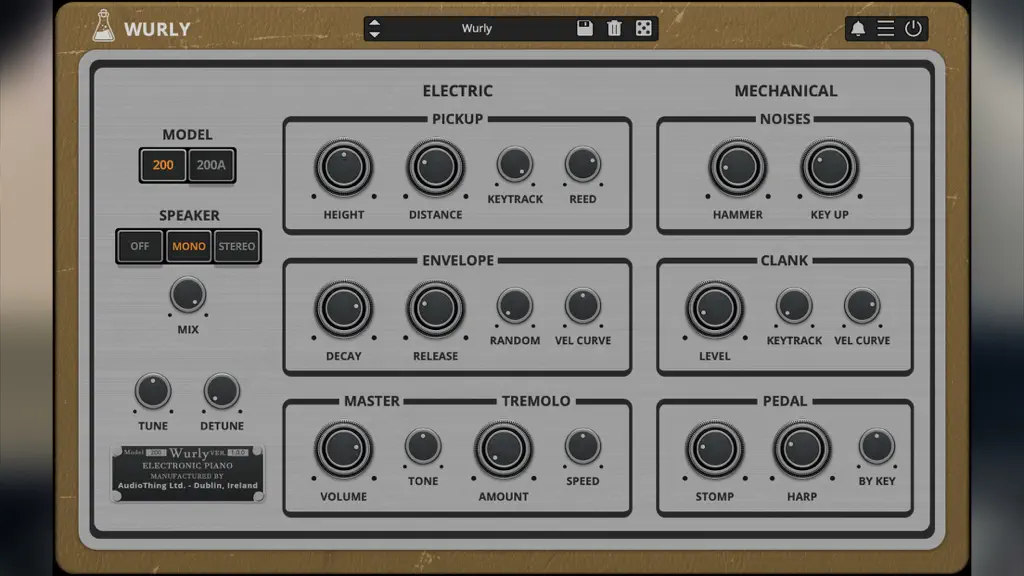Toggle the plugin power icon
The width and height of the screenshot is (1024, 576).
pyautogui.click(x=913, y=28)
